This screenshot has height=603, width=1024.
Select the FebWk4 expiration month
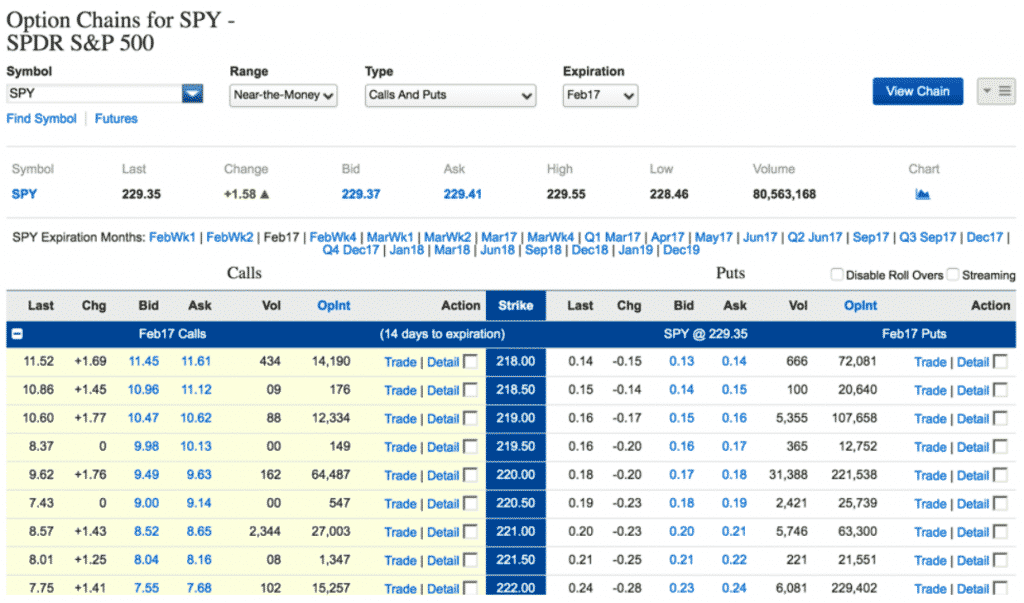coord(333,237)
